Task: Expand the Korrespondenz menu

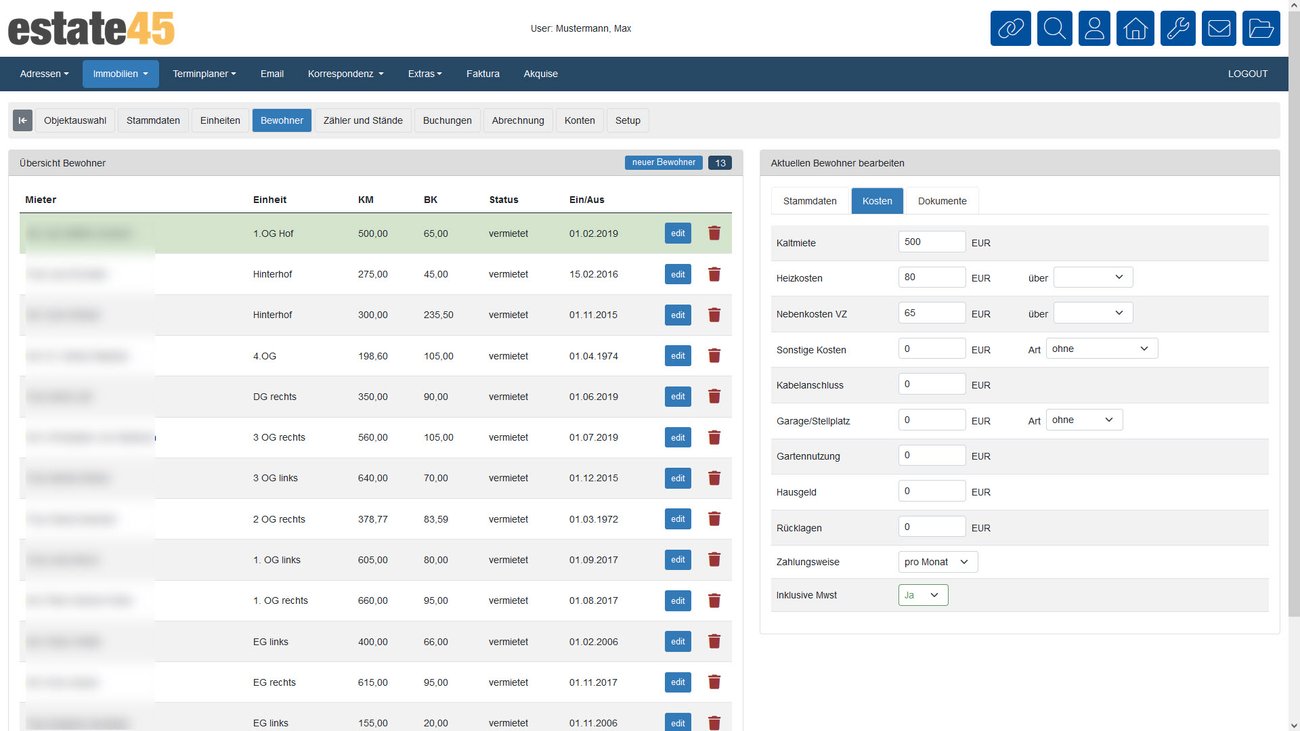Action: pyautogui.click(x=345, y=74)
